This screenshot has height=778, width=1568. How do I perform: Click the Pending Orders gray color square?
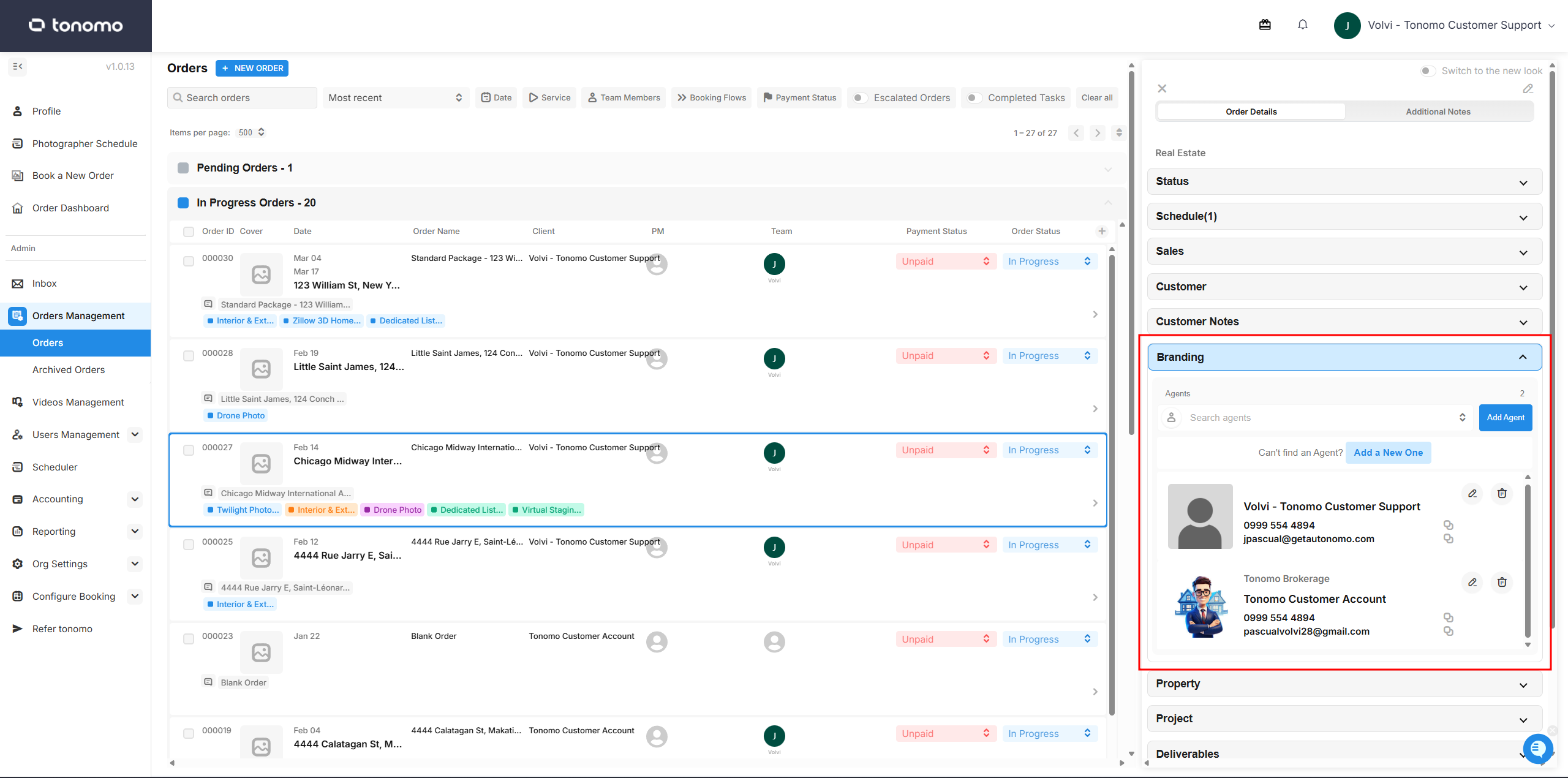pos(183,168)
